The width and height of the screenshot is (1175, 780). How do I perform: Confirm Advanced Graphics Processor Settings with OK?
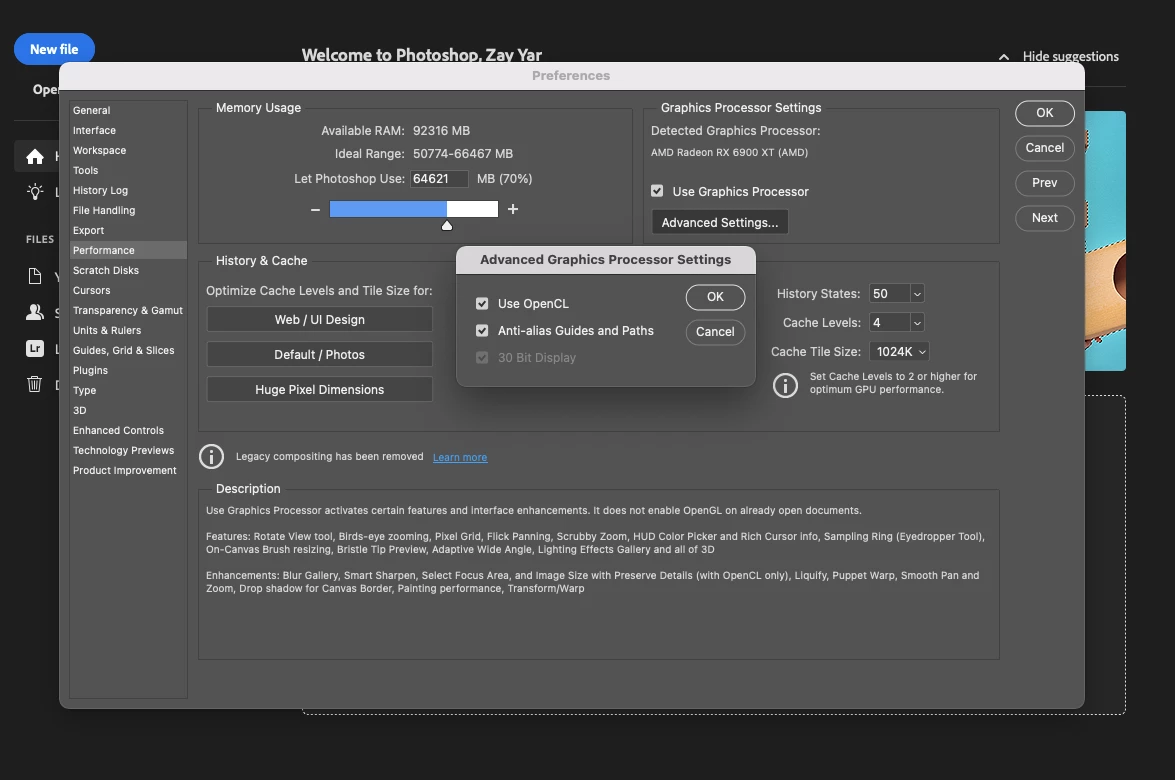coord(715,297)
